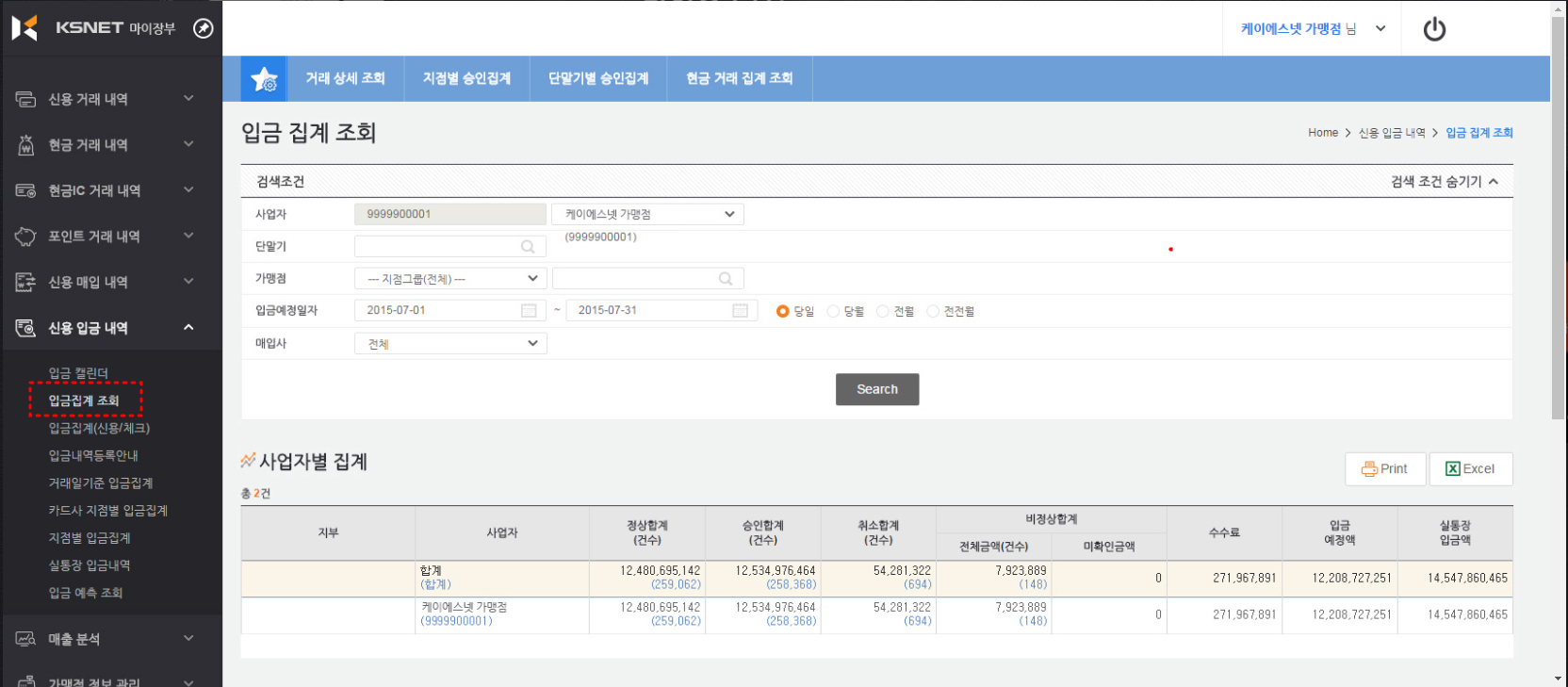Open 실통장 입금내역 in the sidebar

click(x=90, y=565)
